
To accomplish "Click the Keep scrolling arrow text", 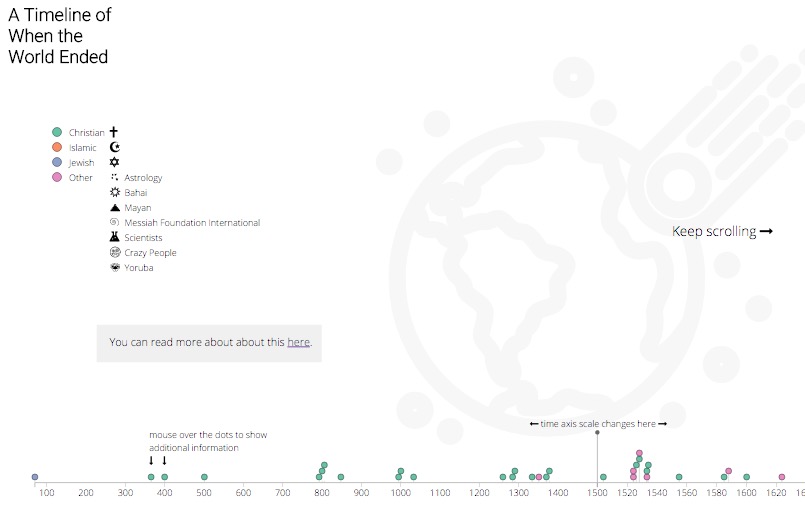I will [722, 232].
